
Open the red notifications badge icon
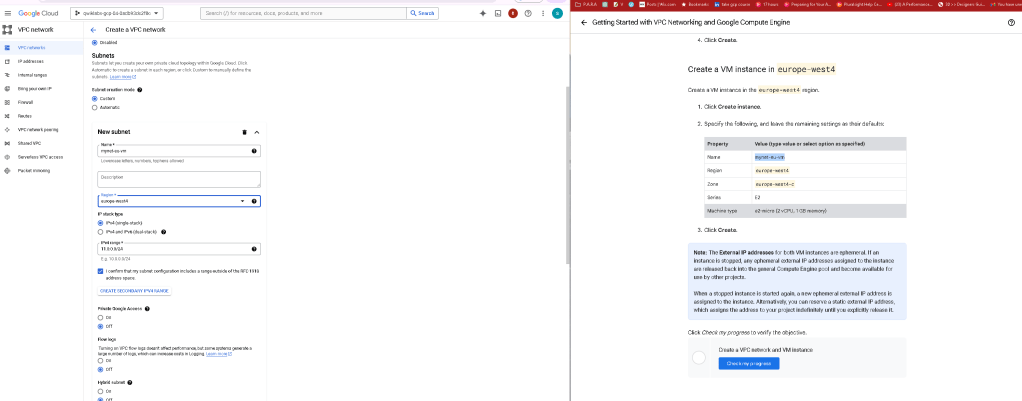513,13
